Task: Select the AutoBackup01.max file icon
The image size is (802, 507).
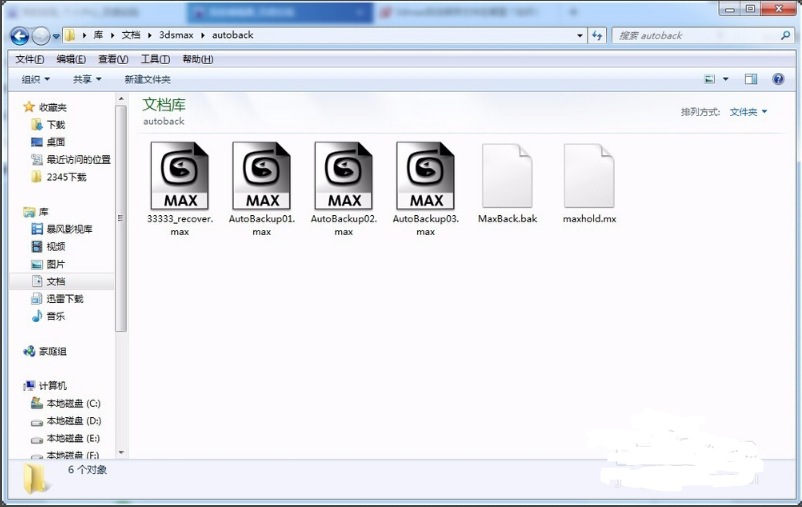Action: [x=261, y=175]
